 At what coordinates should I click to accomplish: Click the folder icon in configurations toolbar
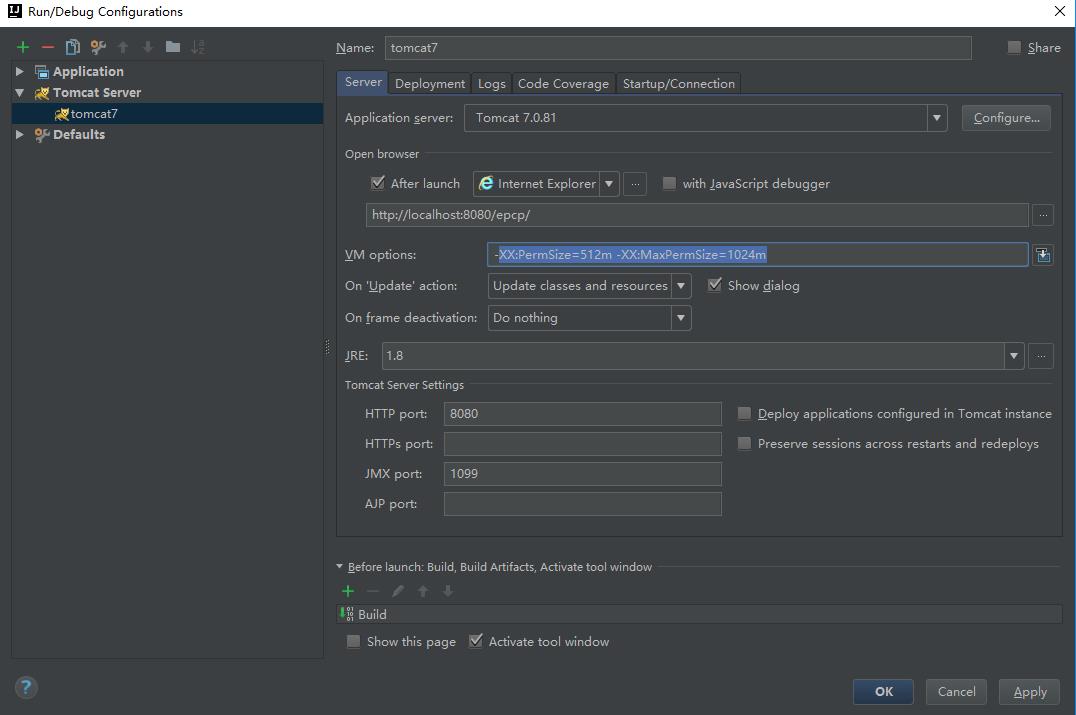click(173, 47)
